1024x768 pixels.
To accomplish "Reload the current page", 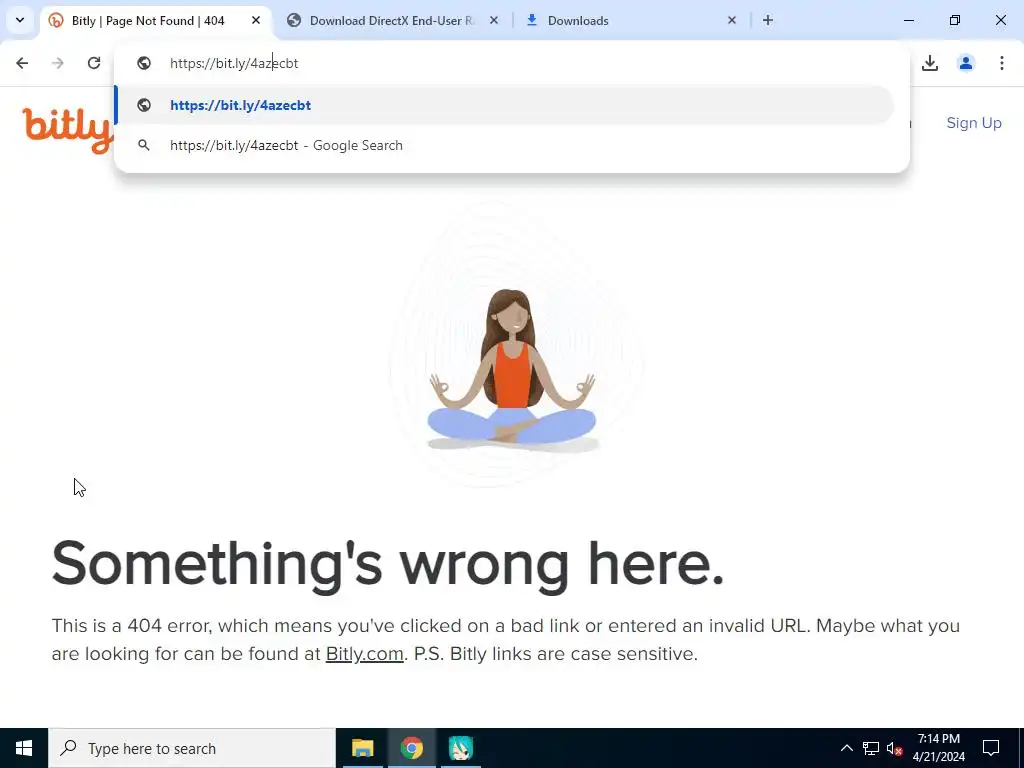I will pos(94,63).
